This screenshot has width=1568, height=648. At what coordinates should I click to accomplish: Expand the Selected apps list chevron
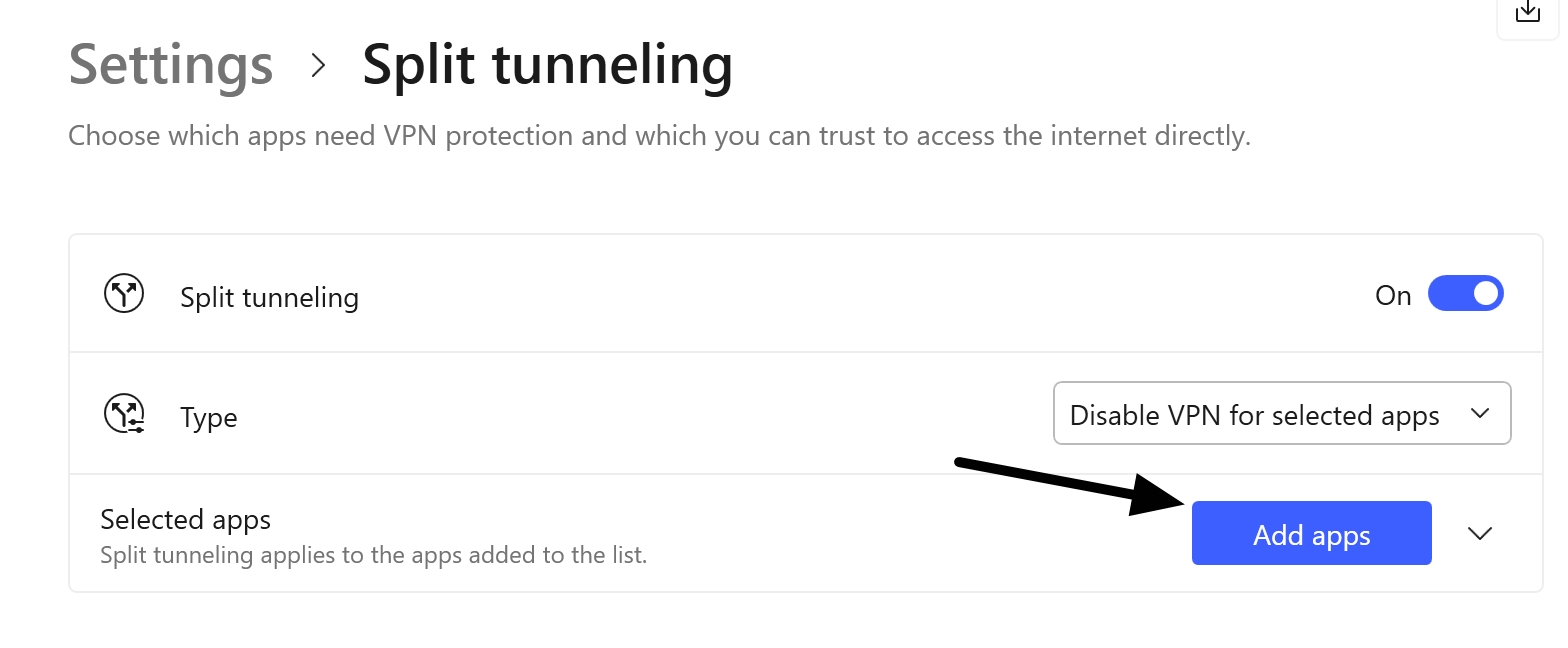coord(1480,533)
